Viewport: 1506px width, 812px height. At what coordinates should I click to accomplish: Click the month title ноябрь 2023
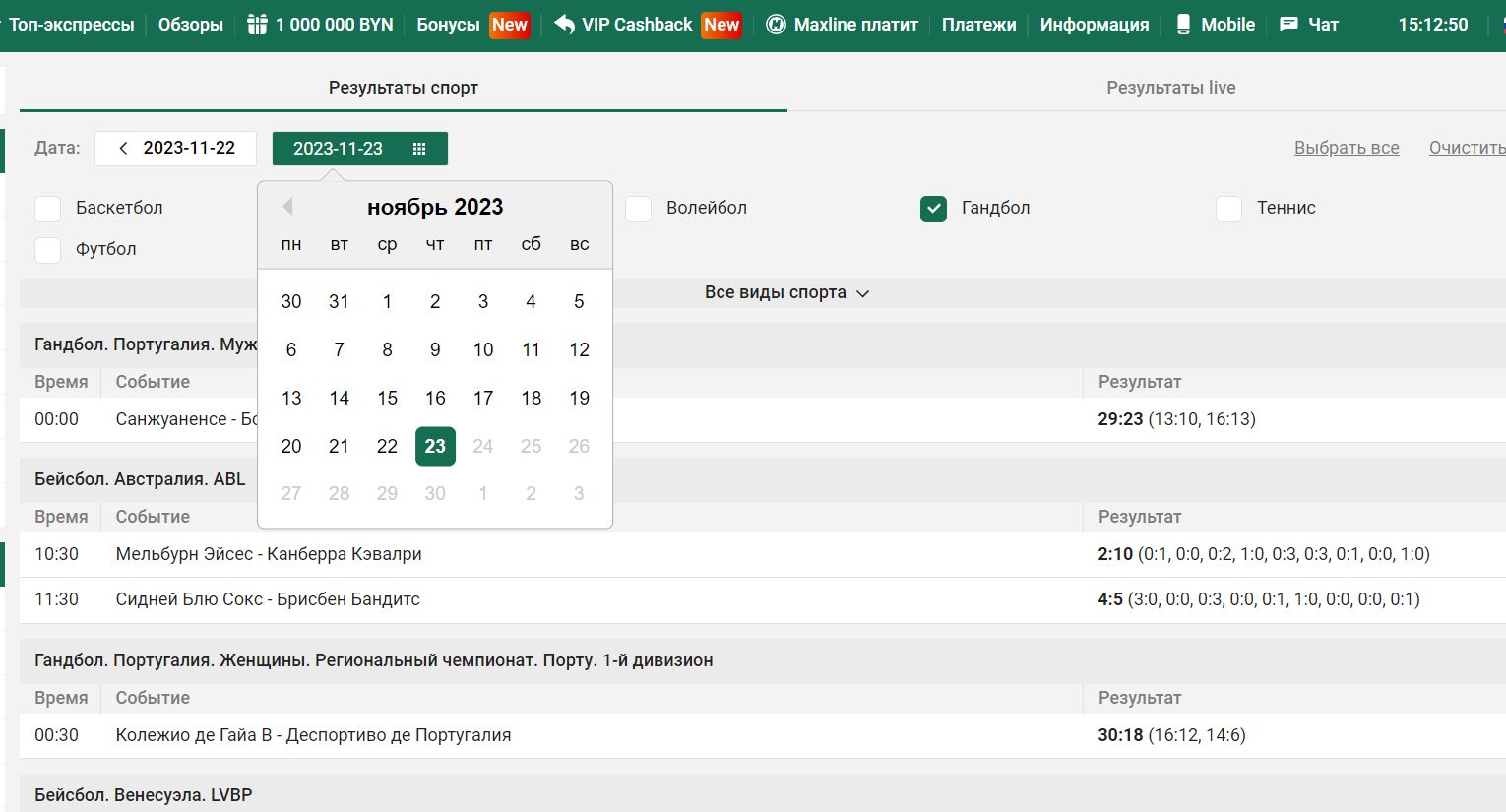[435, 207]
